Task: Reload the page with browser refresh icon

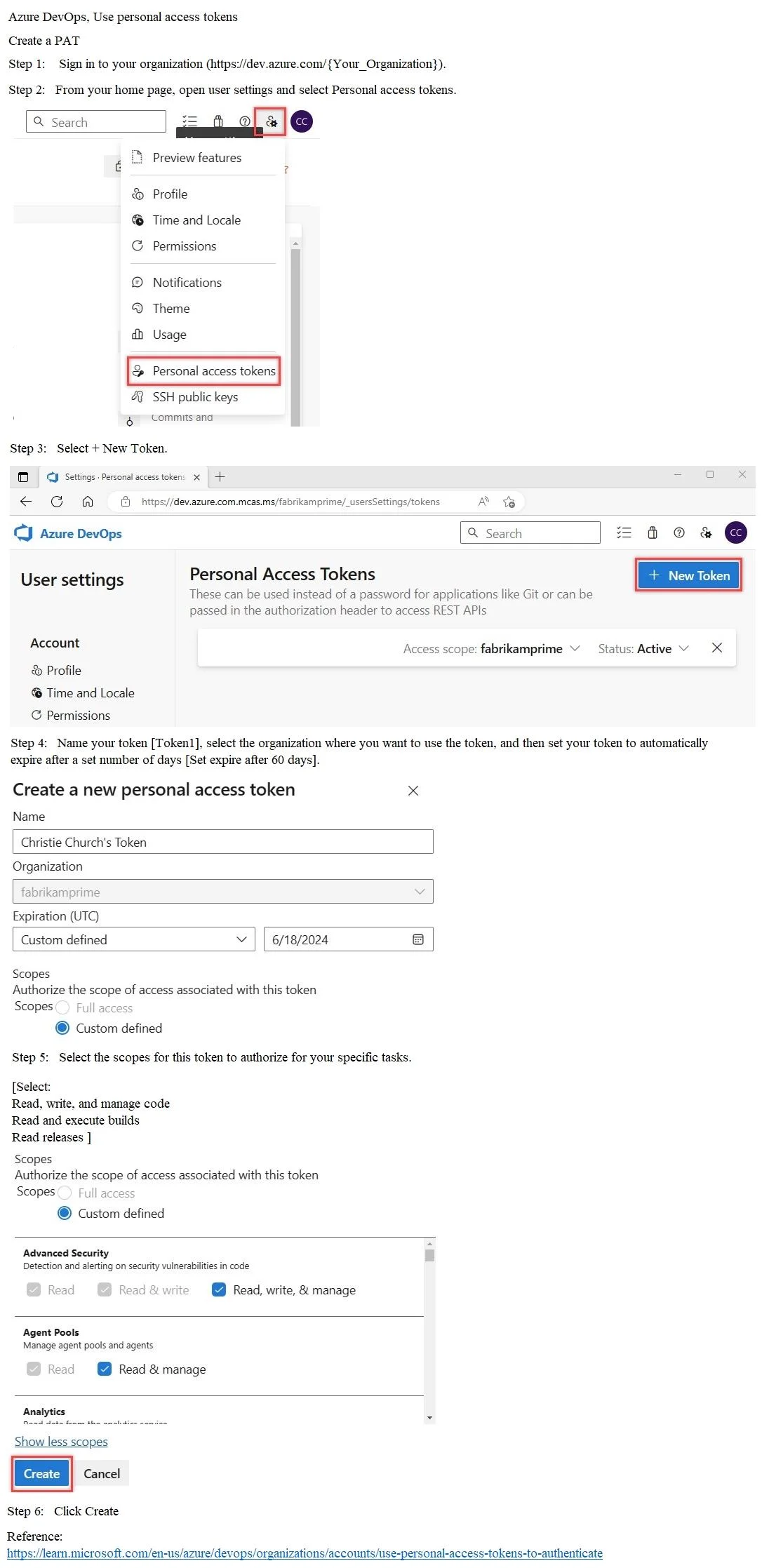Action: pyautogui.click(x=57, y=501)
